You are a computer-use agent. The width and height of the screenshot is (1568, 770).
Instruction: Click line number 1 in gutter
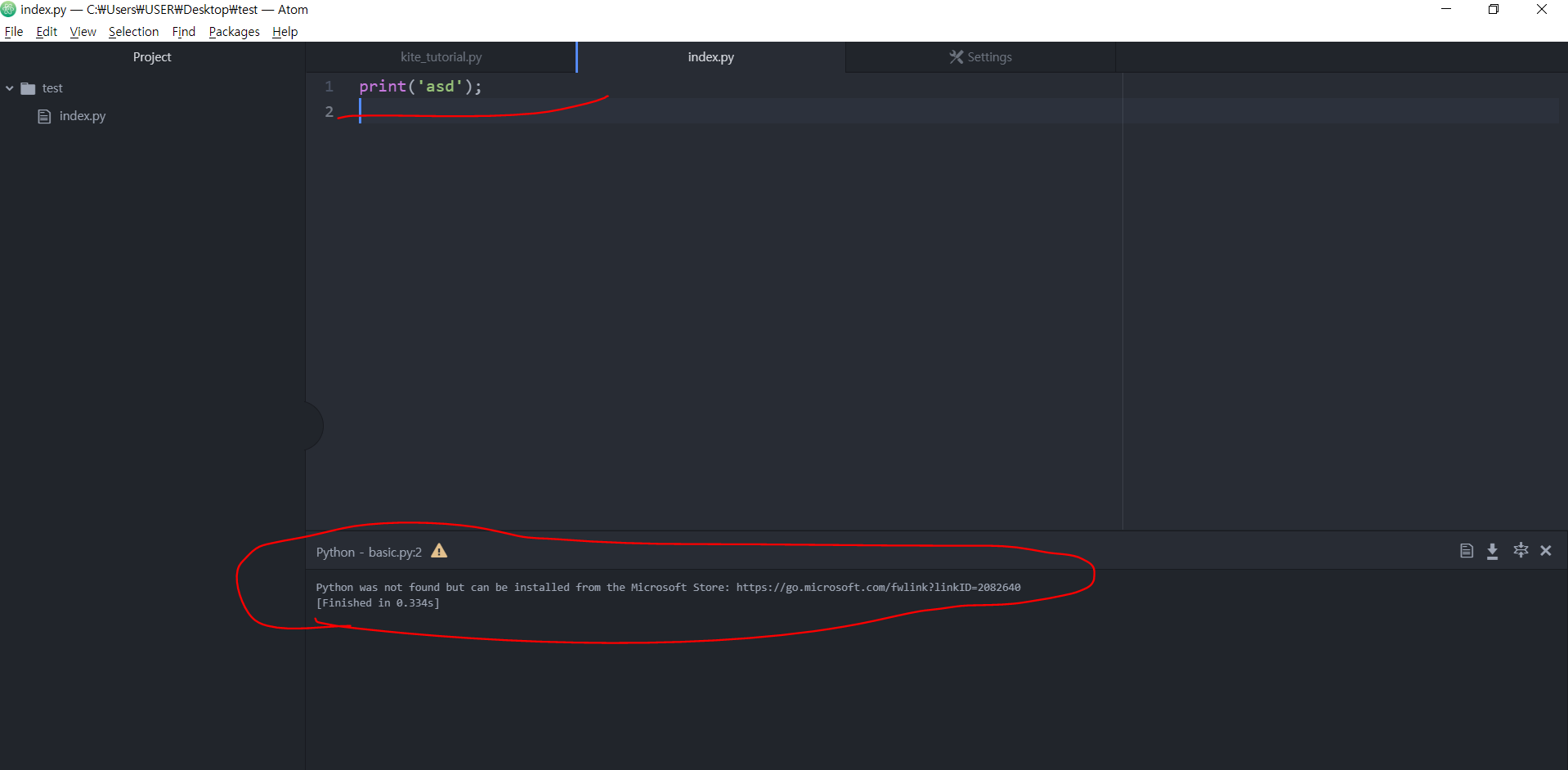pyautogui.click(x=329, y=86)
